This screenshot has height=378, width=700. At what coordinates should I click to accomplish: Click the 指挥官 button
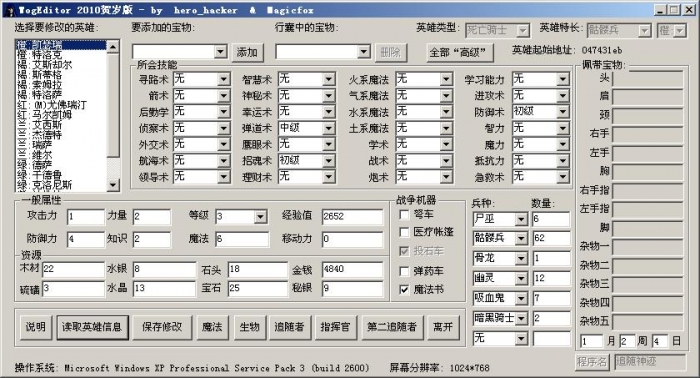(x=335, y=327)
